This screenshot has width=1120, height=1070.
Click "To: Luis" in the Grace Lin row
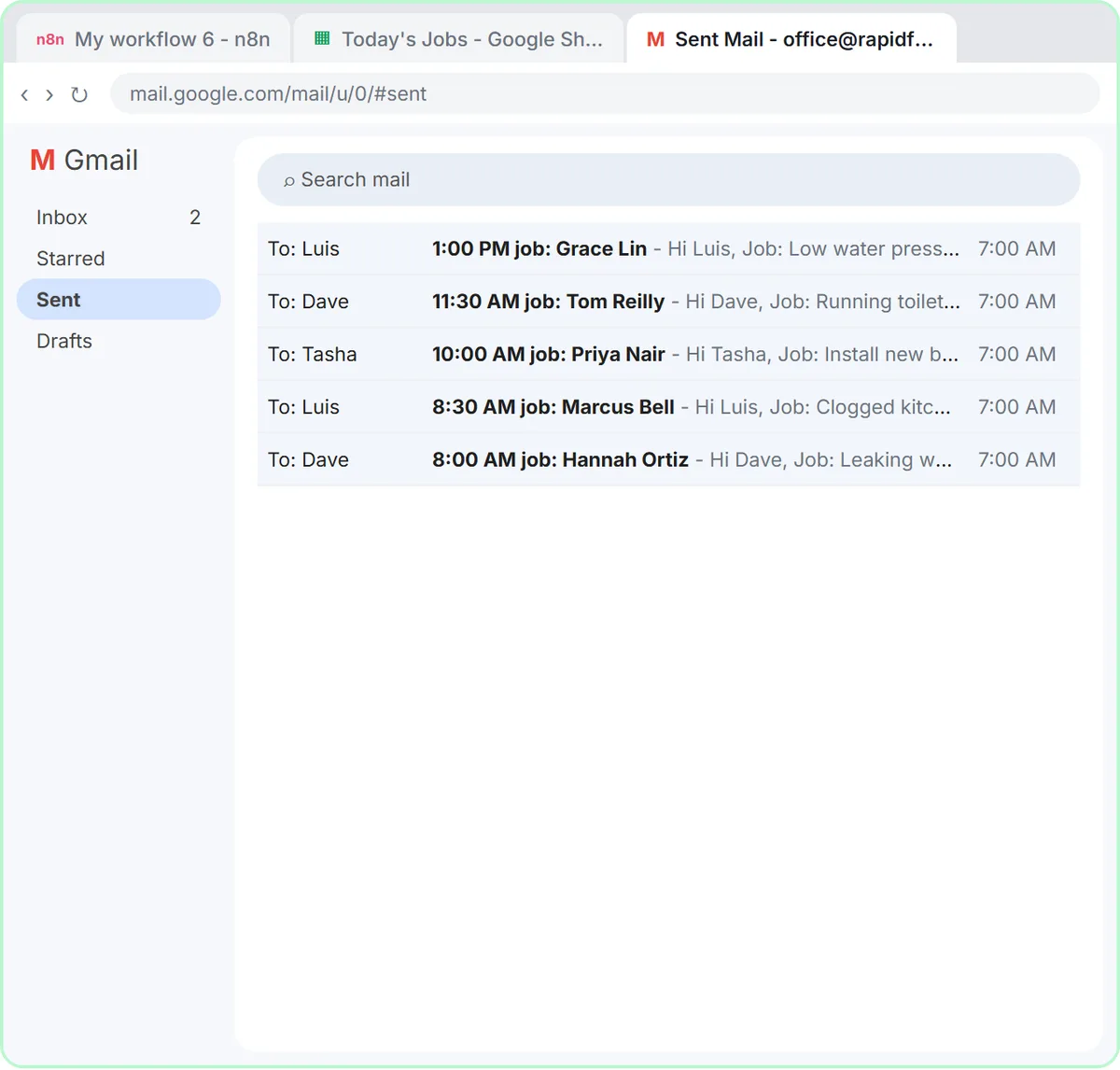[x=303, y=249]
